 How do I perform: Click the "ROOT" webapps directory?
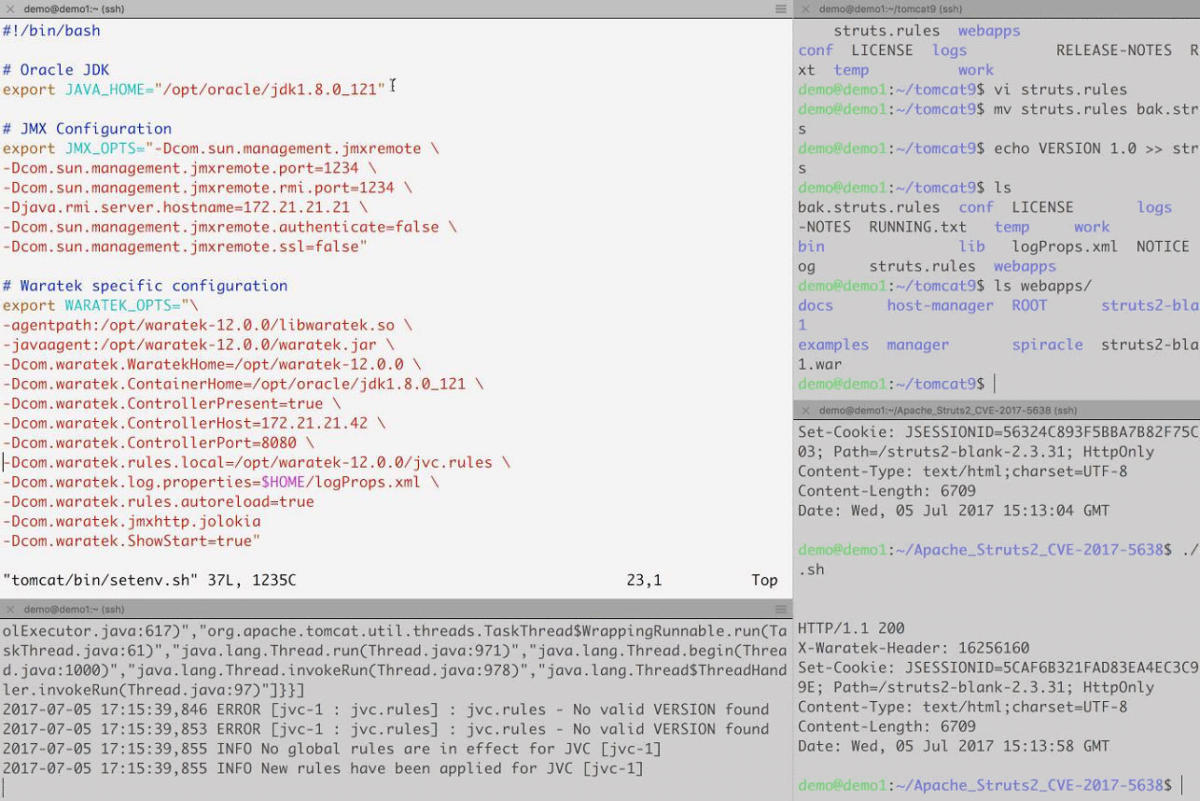pyautogui.click(x=1029, y=306)
